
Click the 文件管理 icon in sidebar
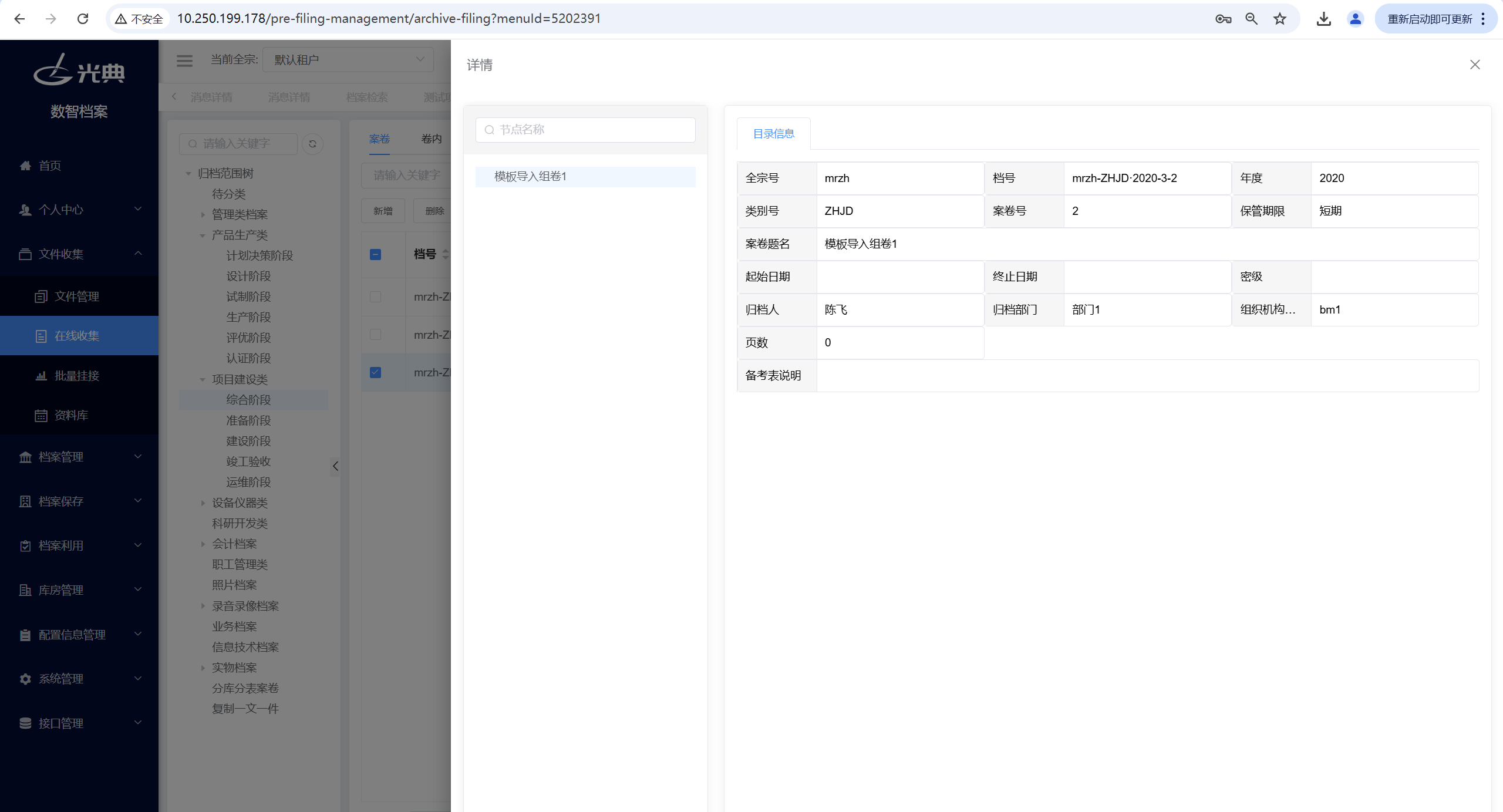pyautogui.click(x=41, y=297)
